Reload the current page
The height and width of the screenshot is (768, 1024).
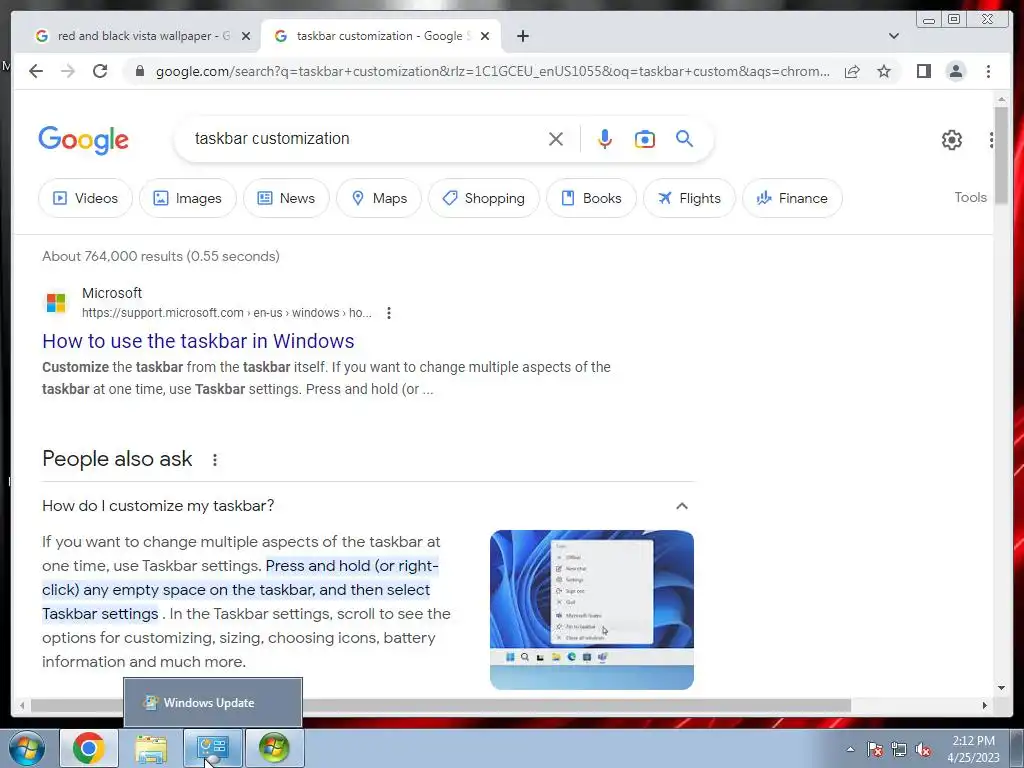coord(100,71)
